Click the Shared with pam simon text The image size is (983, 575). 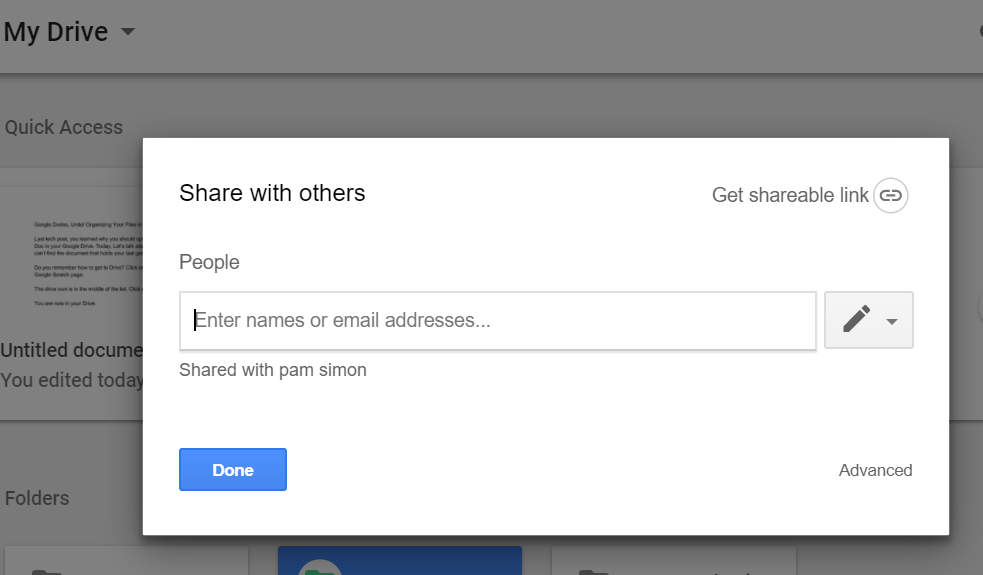(x=273, y=370)
